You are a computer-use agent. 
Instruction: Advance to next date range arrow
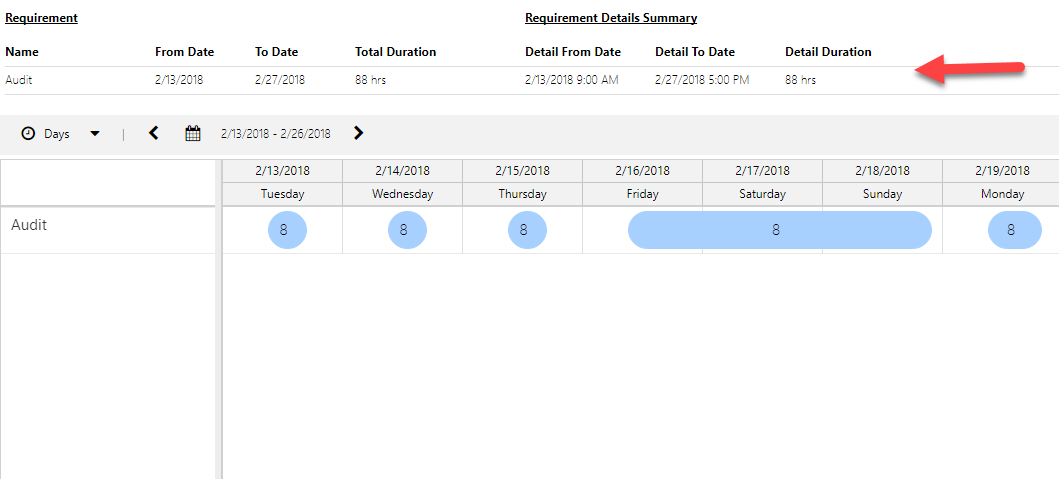click(359, 133)
